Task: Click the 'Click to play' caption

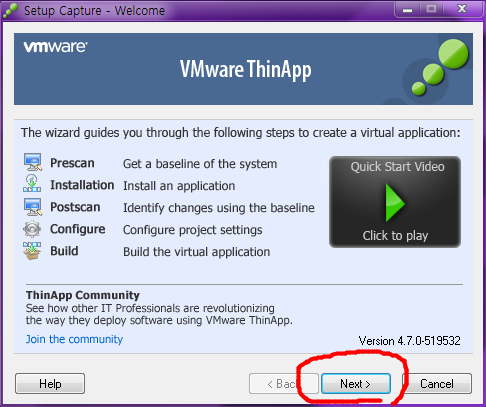Action: tap(395, 235)
